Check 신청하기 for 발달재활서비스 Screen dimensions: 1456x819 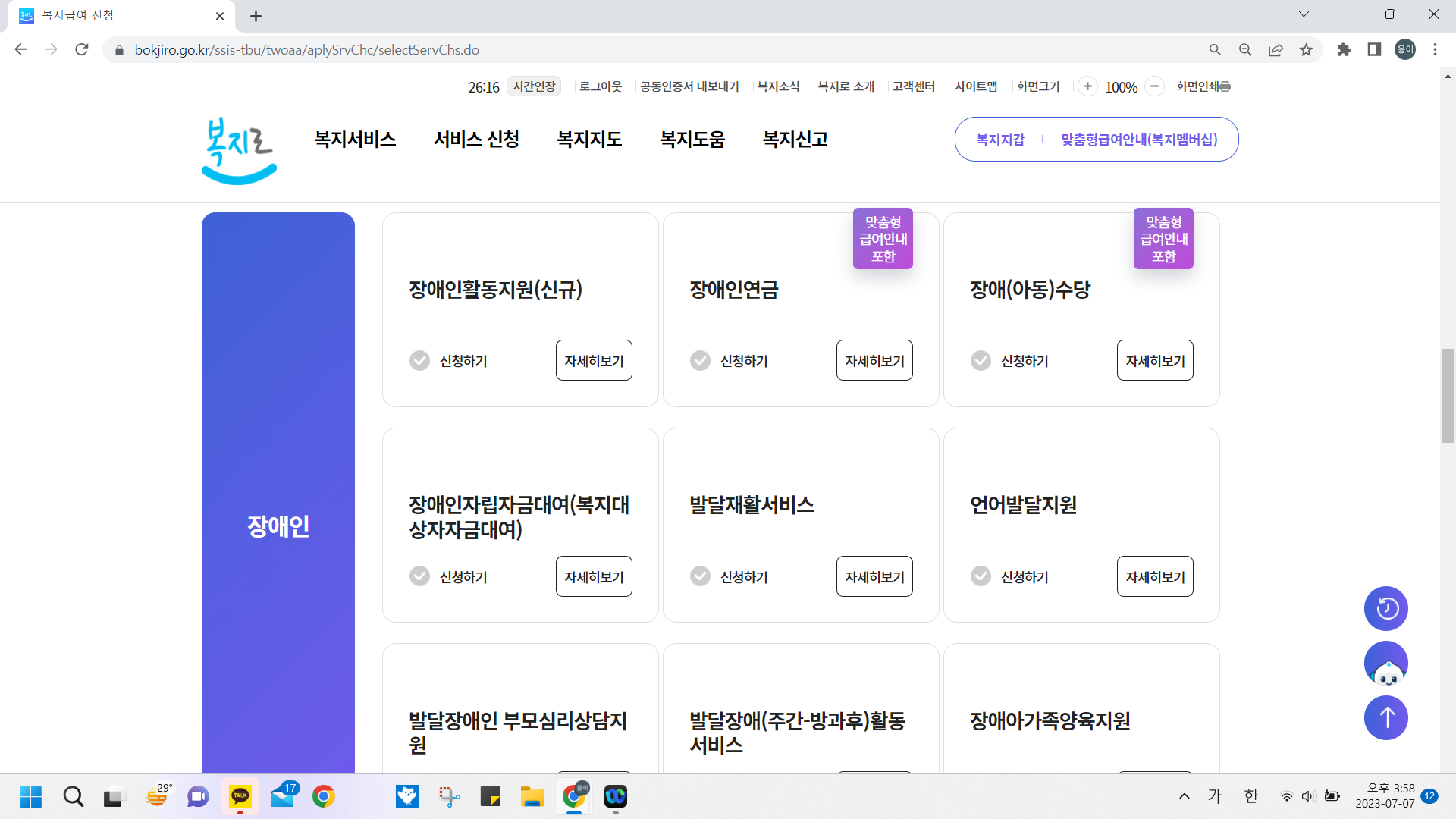click(x=700, y=576)
